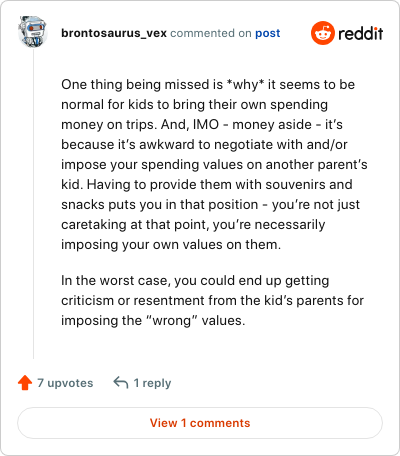This screenshot has height=456, width=400.
Task: Click the reddit wordmark text logo
Action: coord(361,33)
